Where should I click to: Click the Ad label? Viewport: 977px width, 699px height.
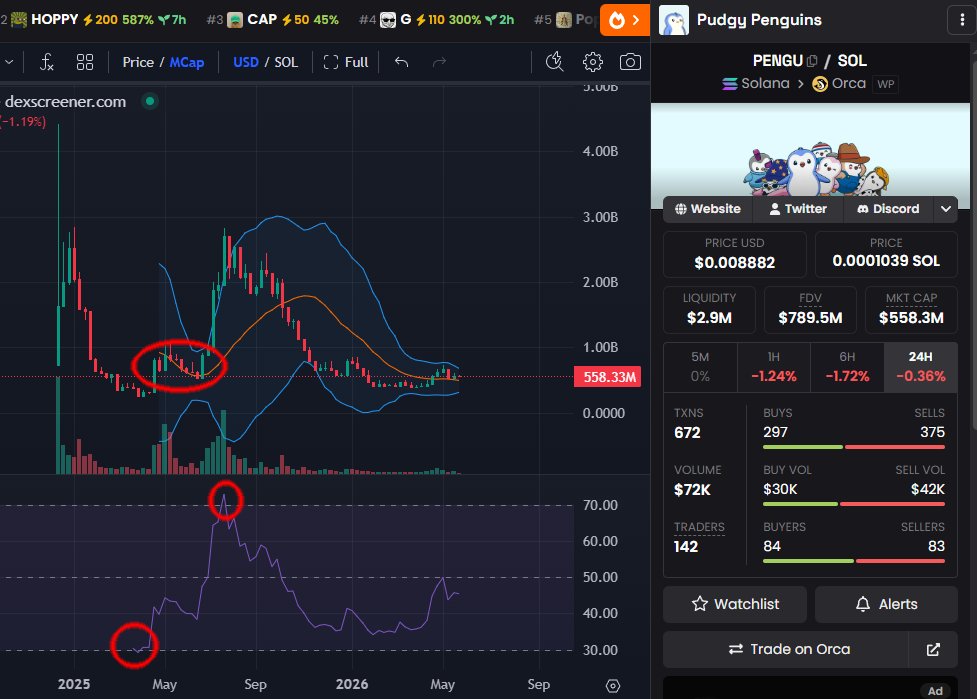click(935, 691)
